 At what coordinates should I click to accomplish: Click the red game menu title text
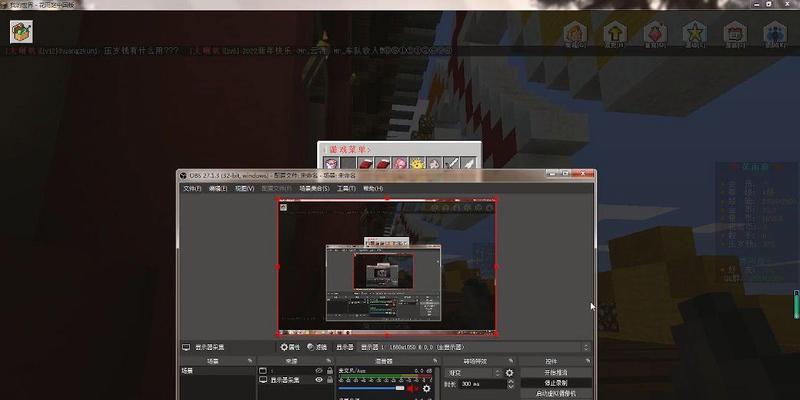click(x=349, y=149)
